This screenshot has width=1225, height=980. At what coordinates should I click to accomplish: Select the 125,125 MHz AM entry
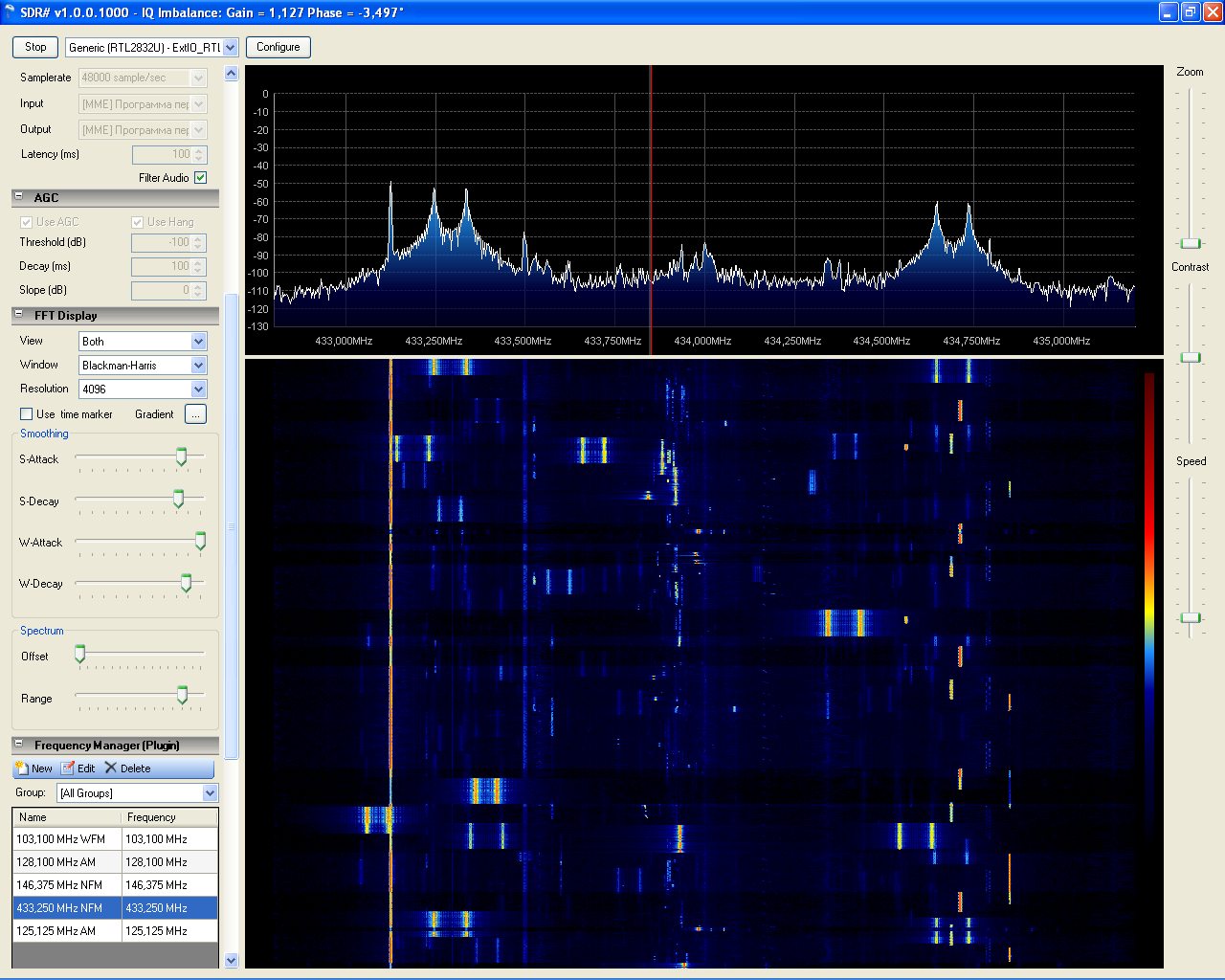(x=115, y=931)
